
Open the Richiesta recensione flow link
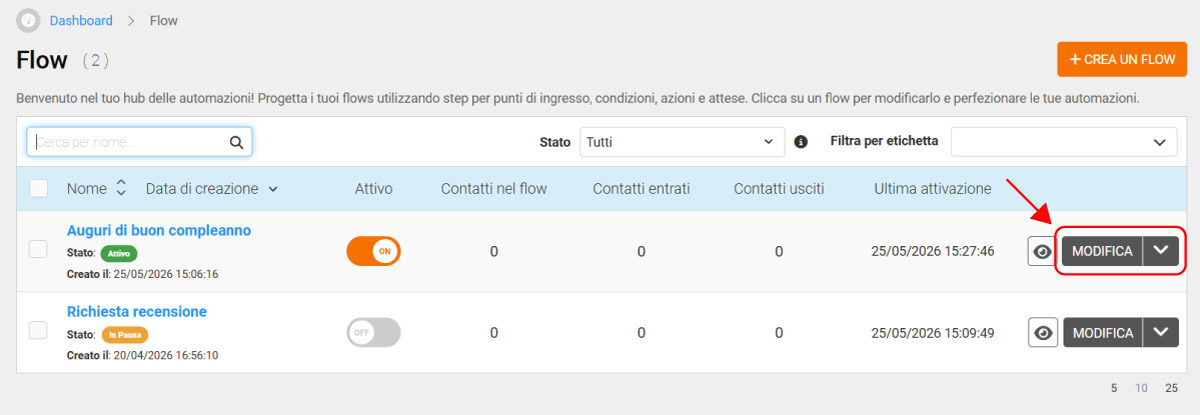137,312
